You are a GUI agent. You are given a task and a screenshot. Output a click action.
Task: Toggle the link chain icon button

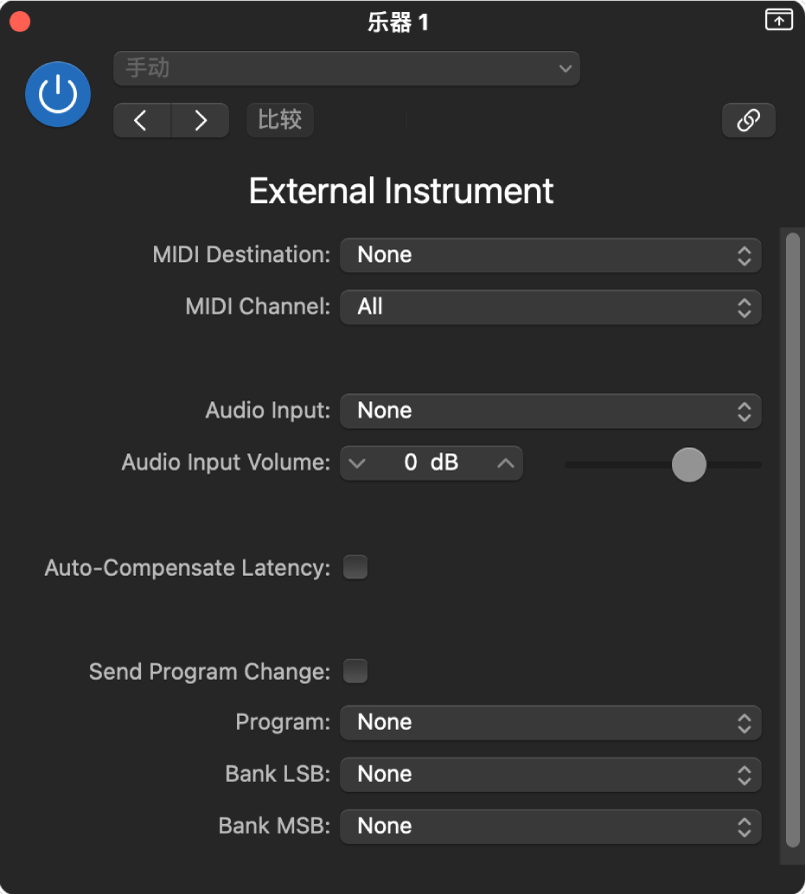(x=748, y=120)
